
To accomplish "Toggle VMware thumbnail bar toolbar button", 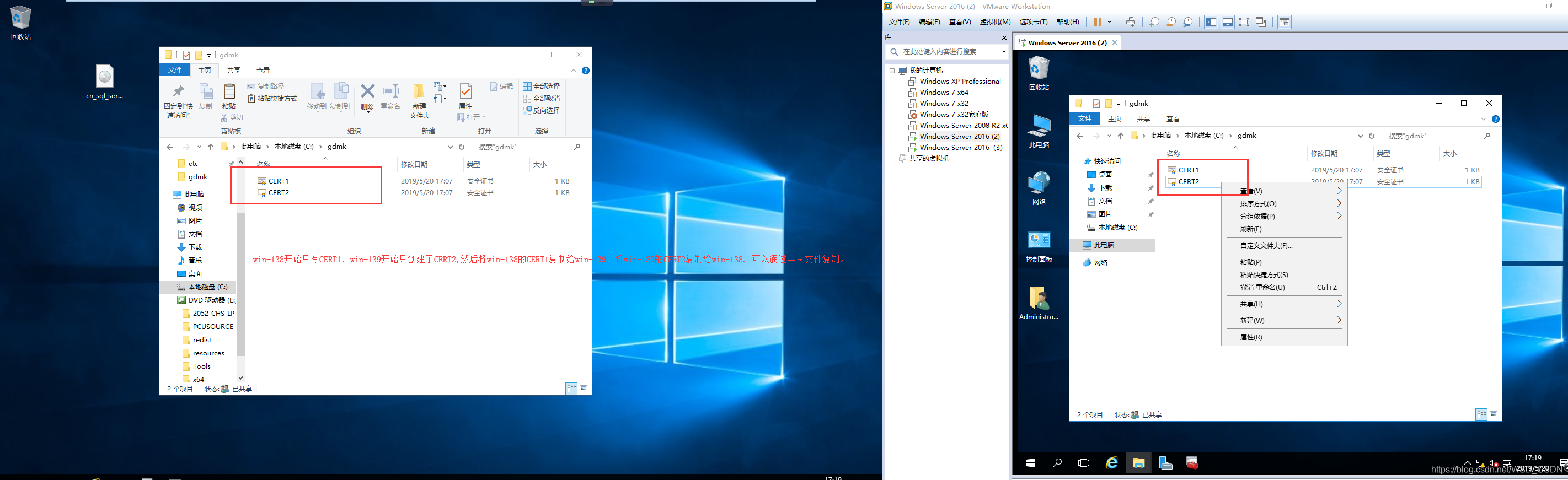I will 1228,22.
